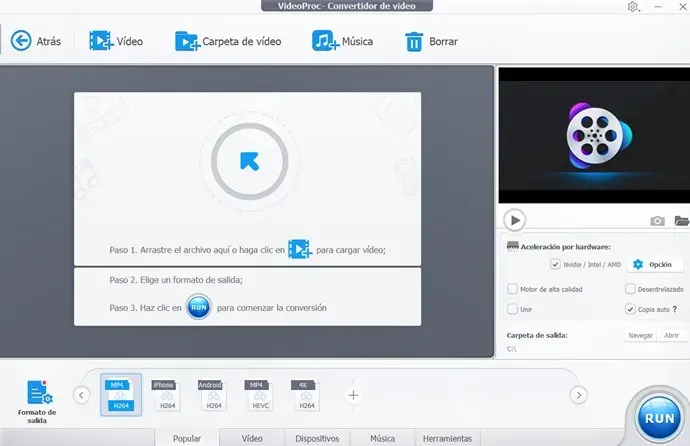Screen dimensions: 690x446
Task: Enable Desentrelazado checkbox
Action: (630, 289)
